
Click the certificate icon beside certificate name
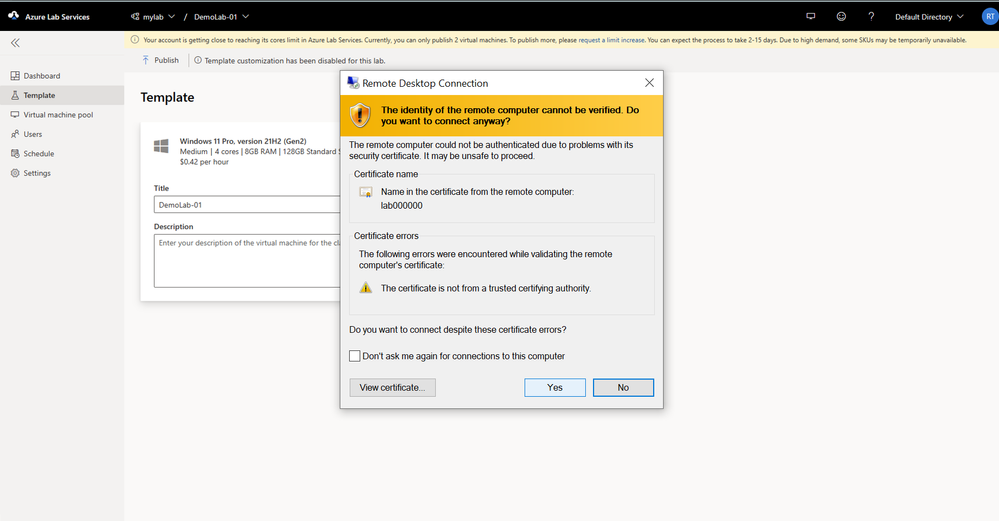point(366,192)
